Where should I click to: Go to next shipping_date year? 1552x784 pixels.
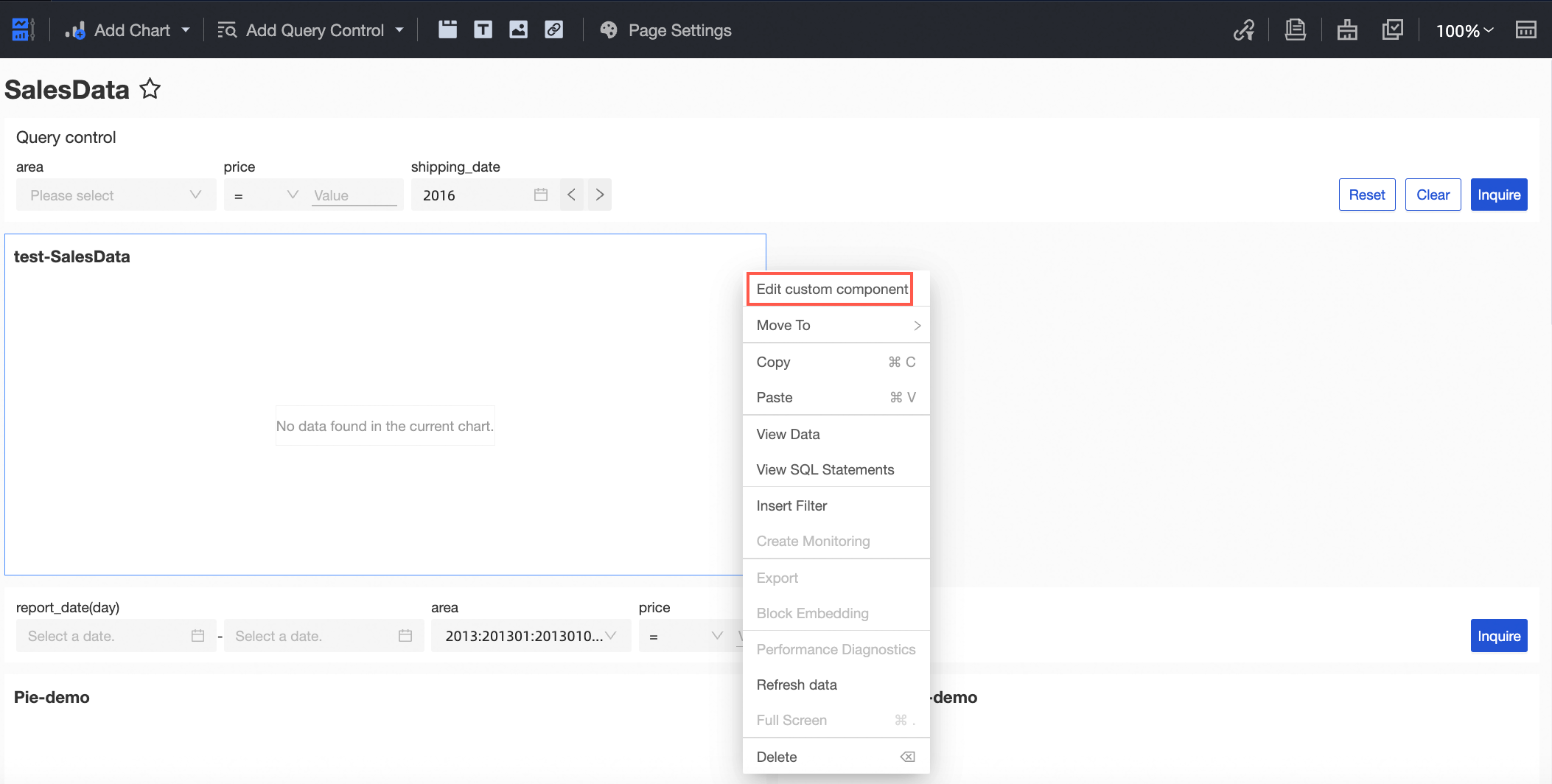click(x=600, y=195)
